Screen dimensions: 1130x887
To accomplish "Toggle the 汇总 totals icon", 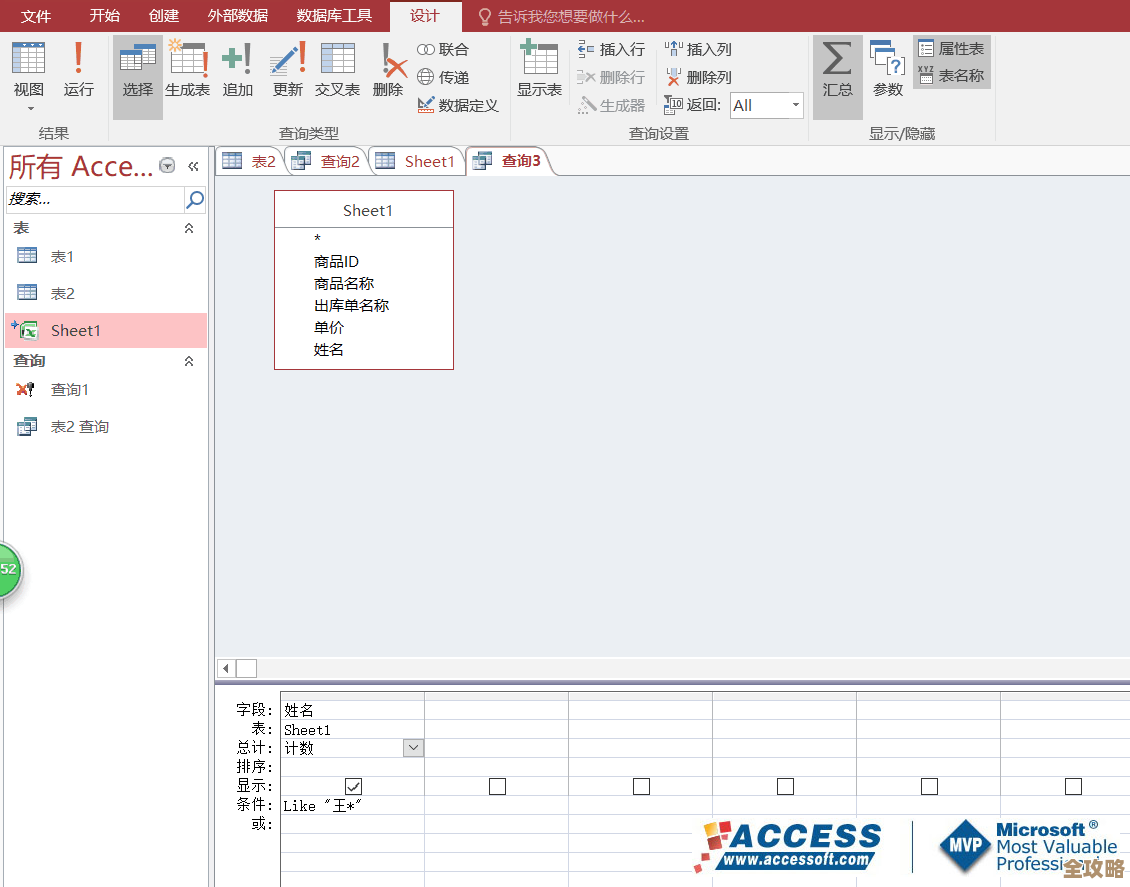I will 837,70.
